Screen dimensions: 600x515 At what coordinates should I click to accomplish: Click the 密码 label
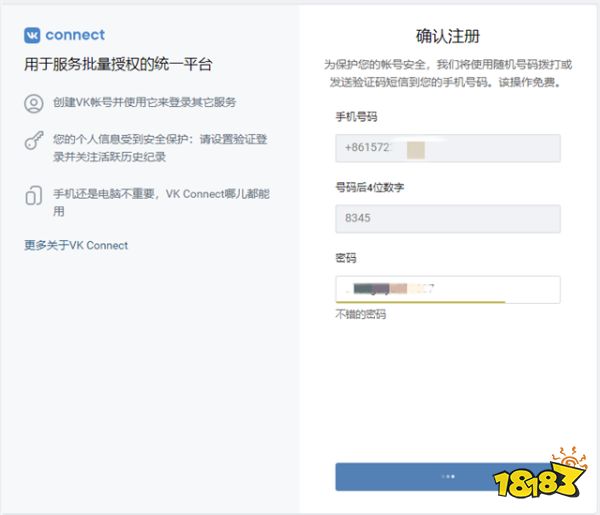tap(346, 258)
